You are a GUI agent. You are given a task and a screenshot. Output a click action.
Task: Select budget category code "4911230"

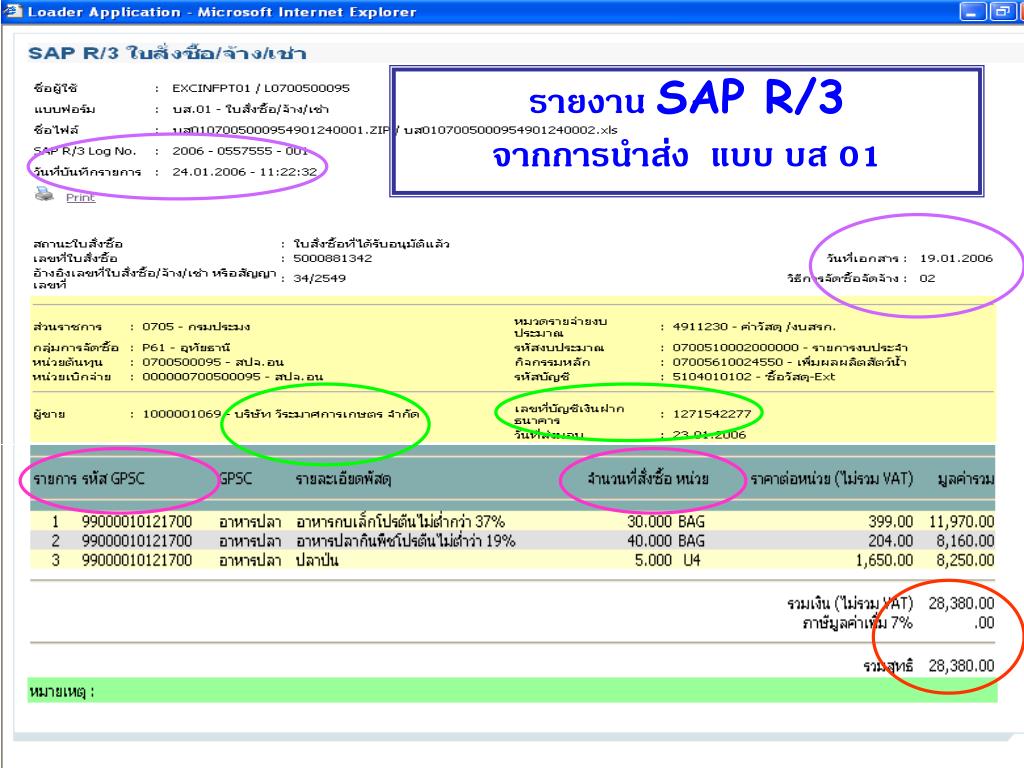tap(700, 327)
